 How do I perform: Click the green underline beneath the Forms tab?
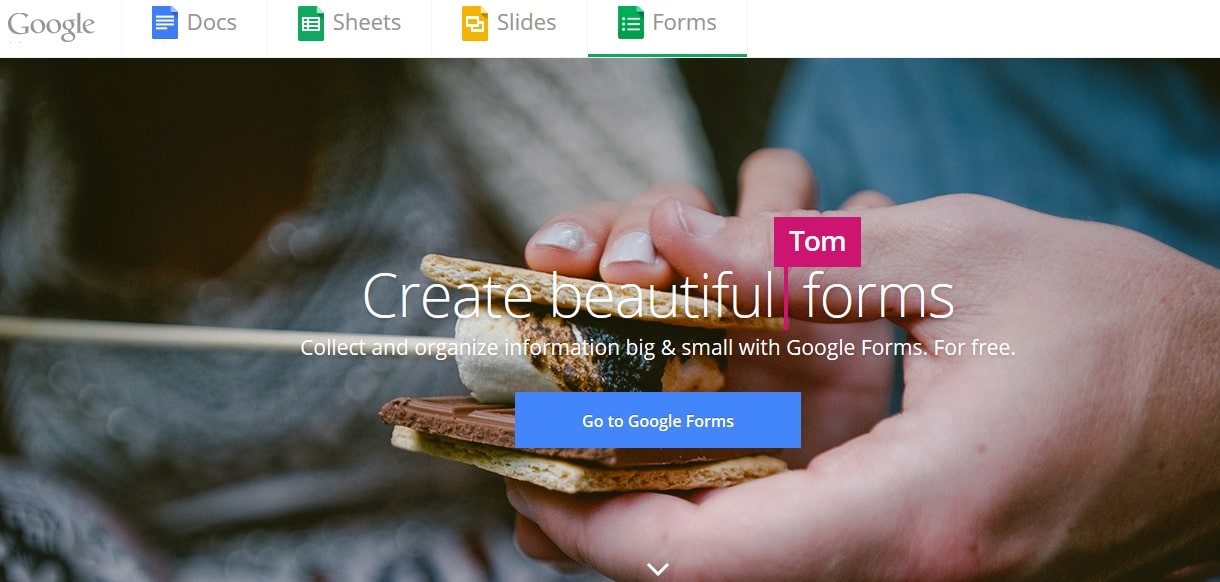pyautogui.click(x=668, y=56)
